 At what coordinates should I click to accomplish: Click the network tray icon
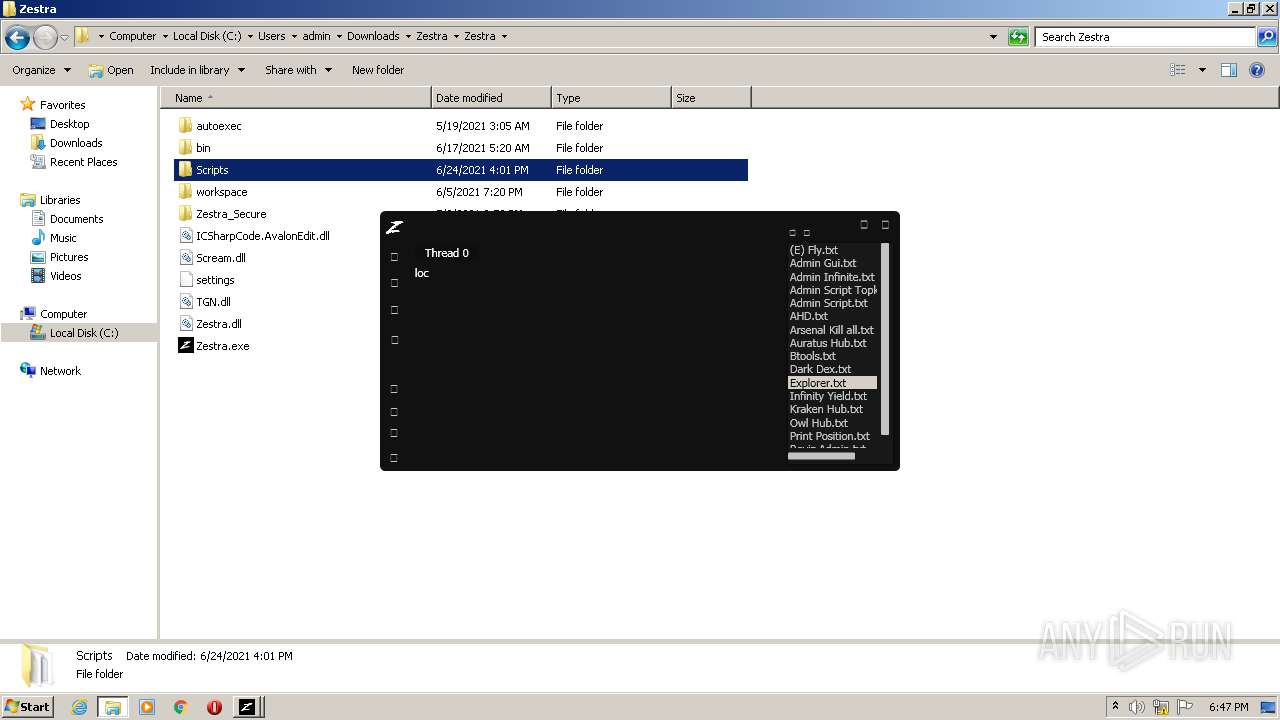[1161, 707]
